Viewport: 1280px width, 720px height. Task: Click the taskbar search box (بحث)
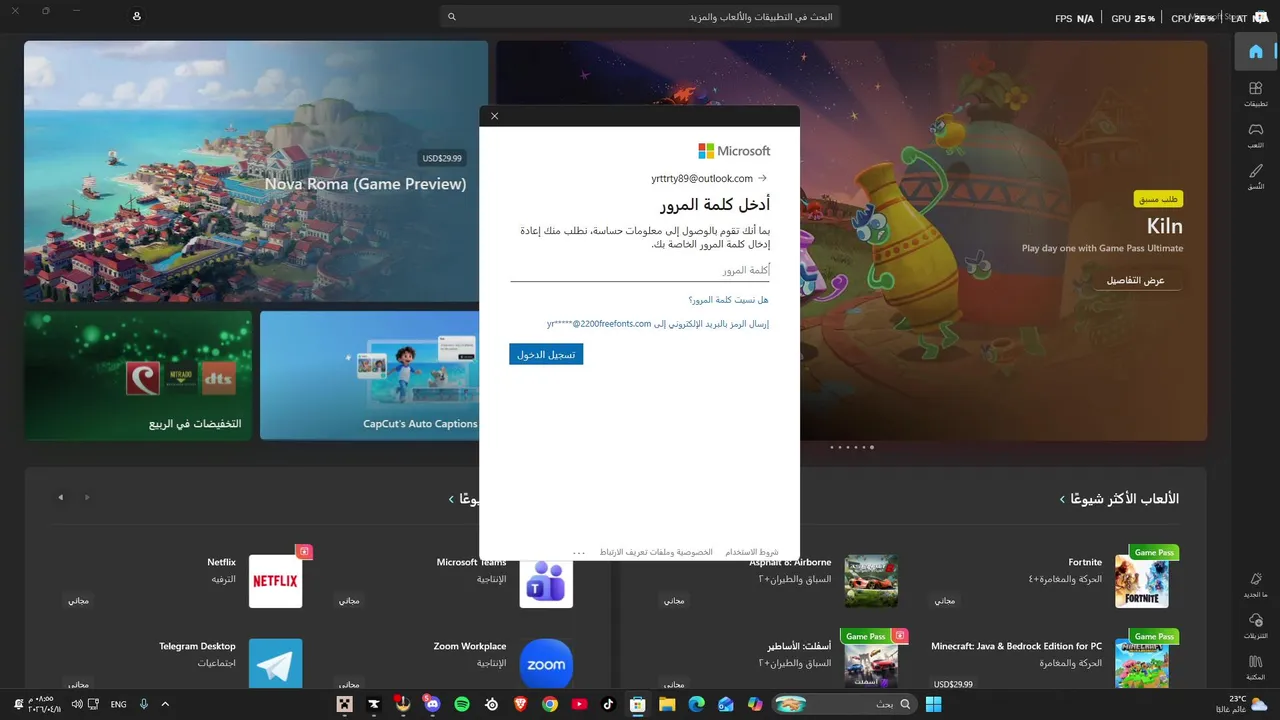click(843, 704)
